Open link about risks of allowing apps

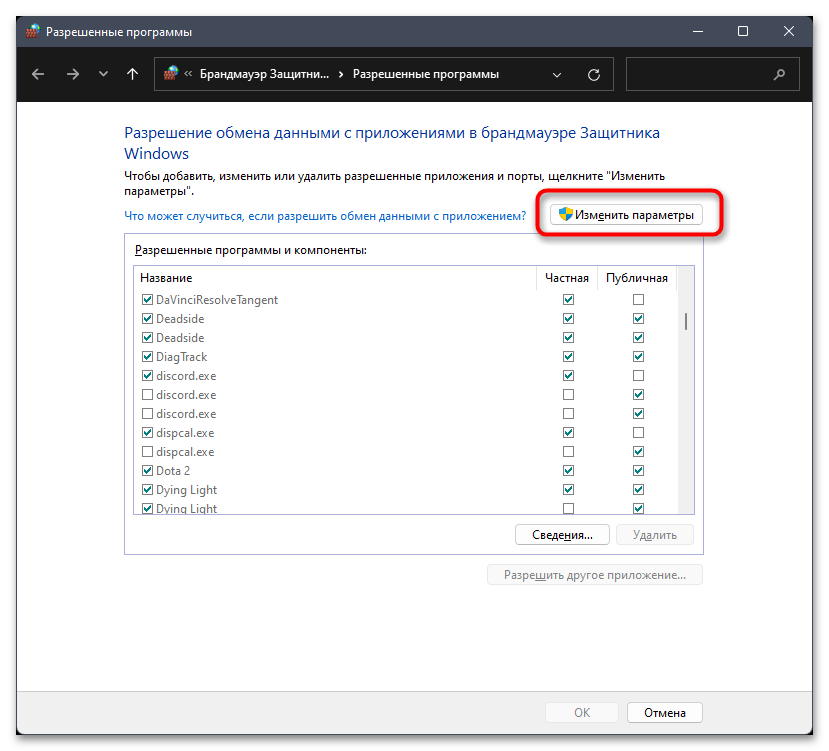325,216
